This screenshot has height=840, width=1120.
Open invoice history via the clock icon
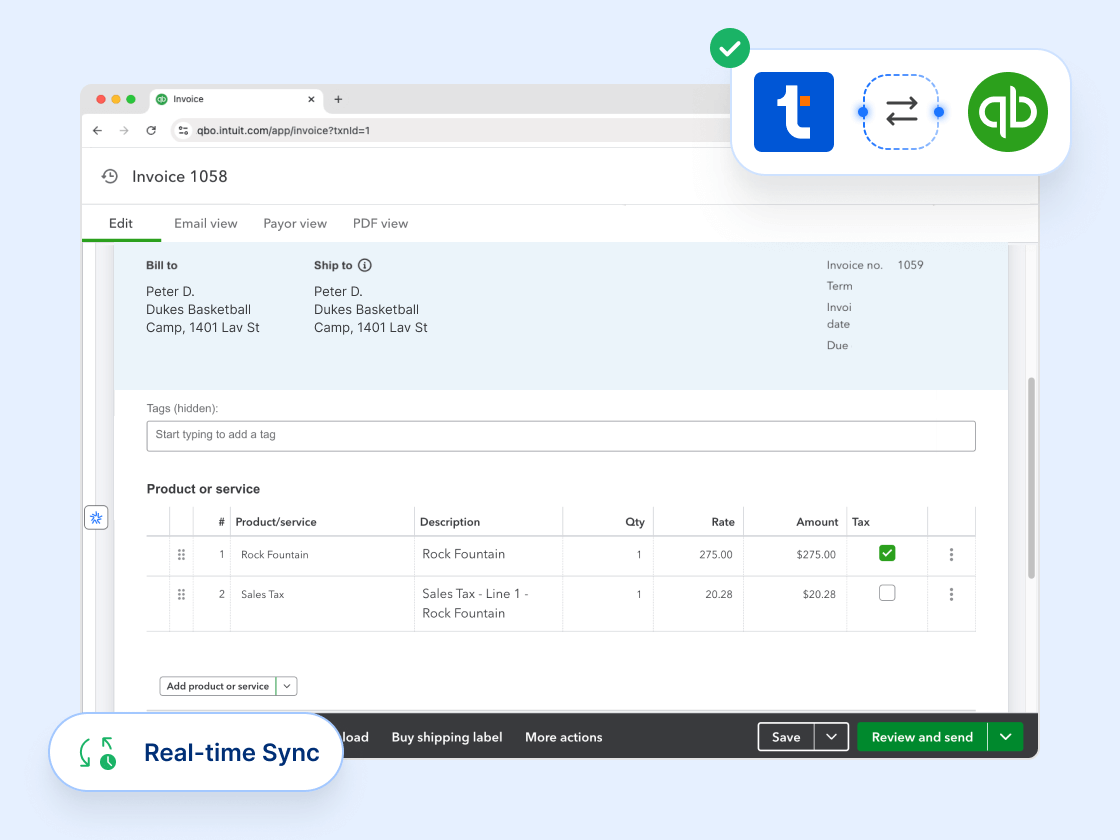tap(109, 176)
